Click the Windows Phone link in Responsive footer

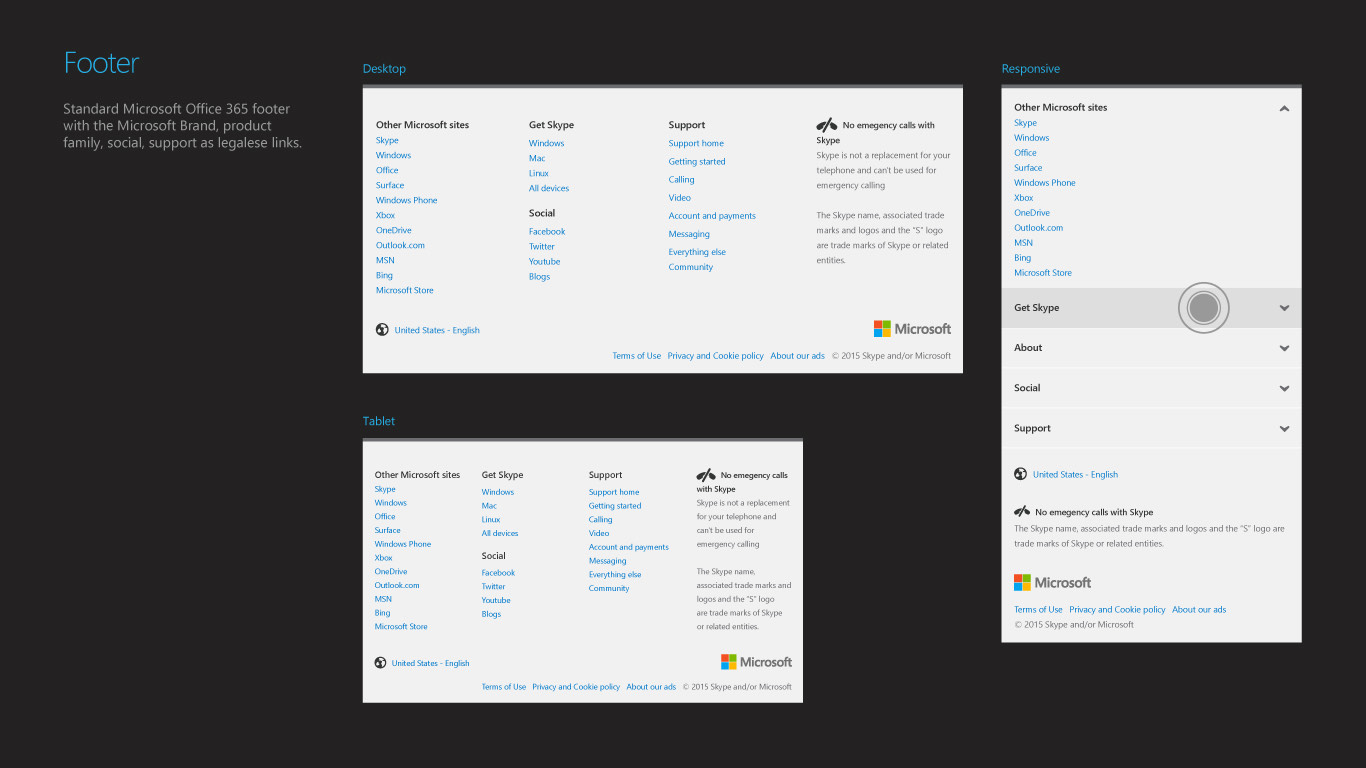[1044, 183]
